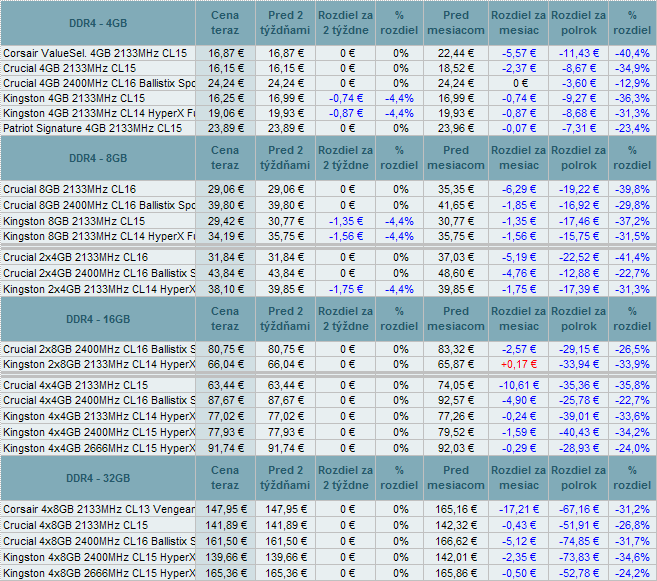The image size is (657, 581).
Task: Select Kingston 4GB 2133MHz CL15 row name
Action: point(74,98)
